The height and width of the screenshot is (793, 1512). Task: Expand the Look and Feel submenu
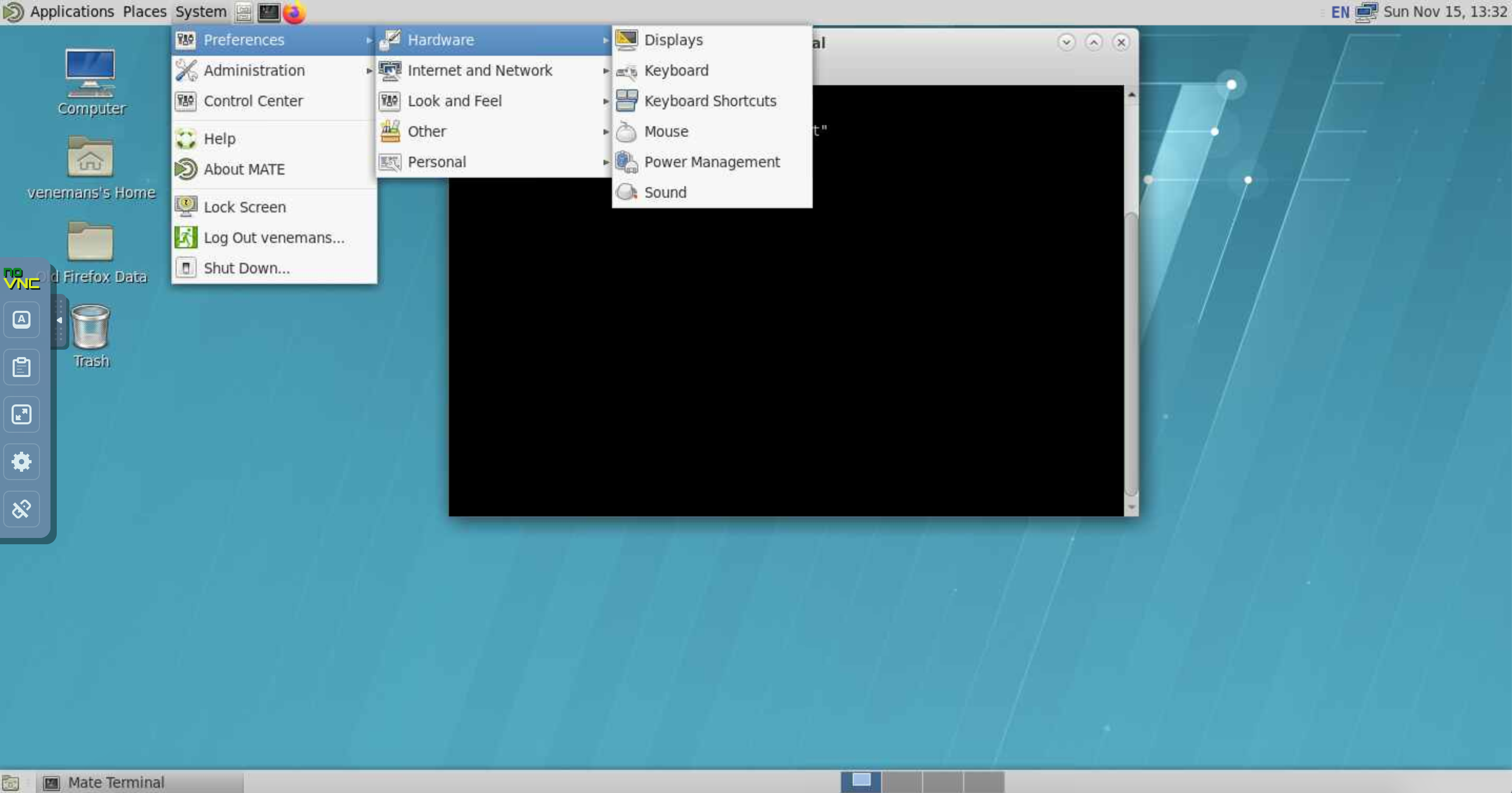(x=454, y=101)
